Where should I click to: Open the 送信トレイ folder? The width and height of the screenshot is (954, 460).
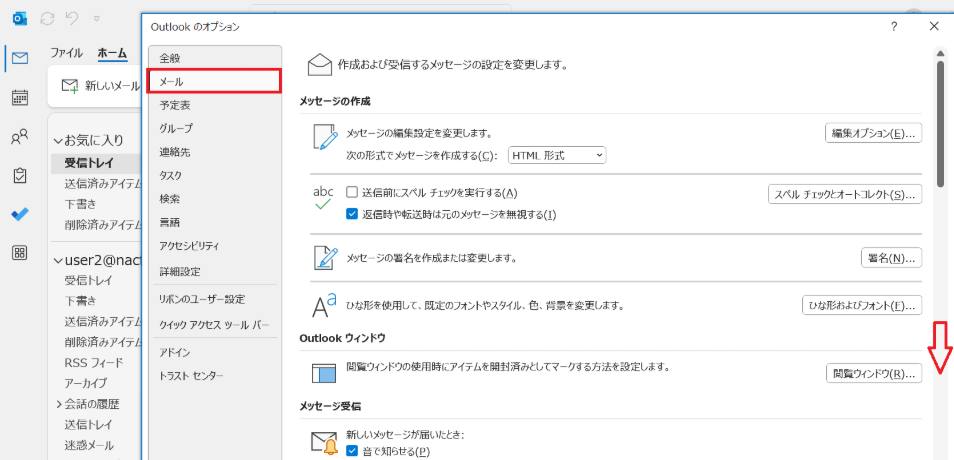(88, 424)
